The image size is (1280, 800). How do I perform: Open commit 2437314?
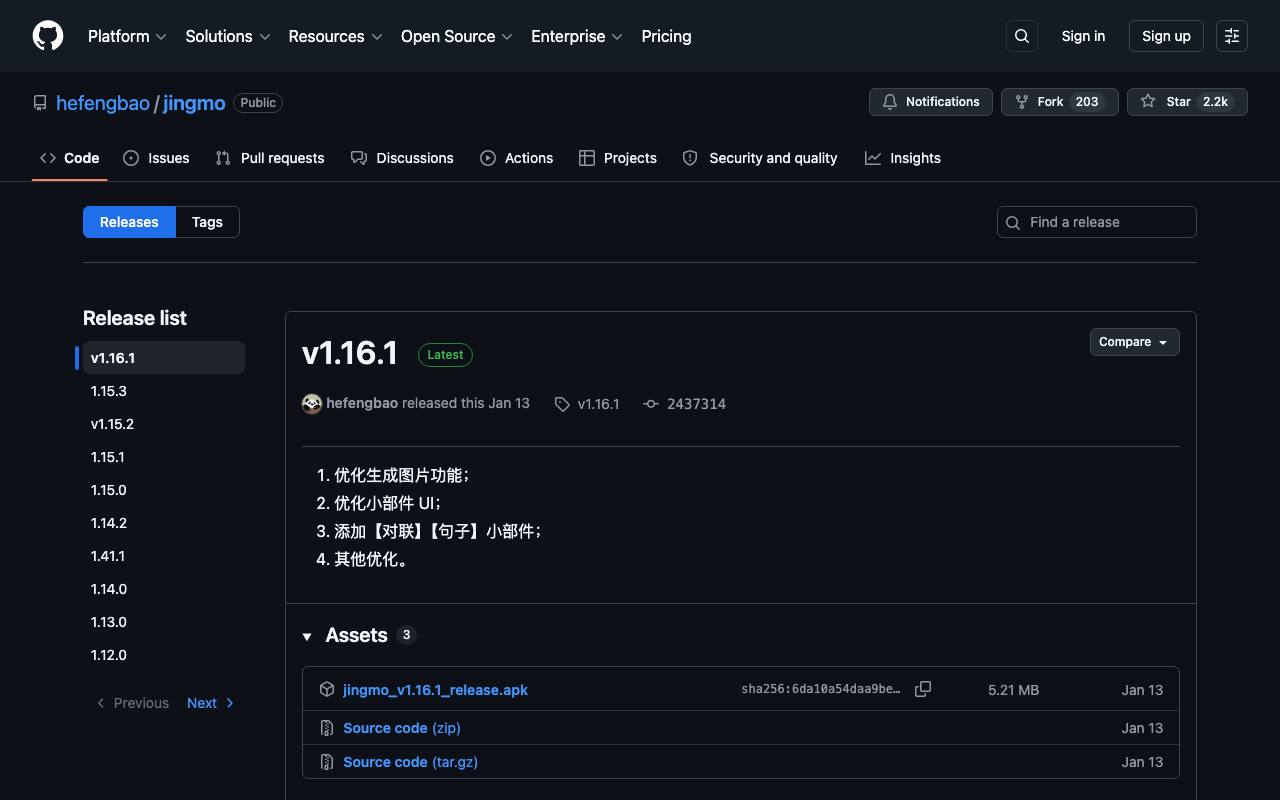(696, 404)
